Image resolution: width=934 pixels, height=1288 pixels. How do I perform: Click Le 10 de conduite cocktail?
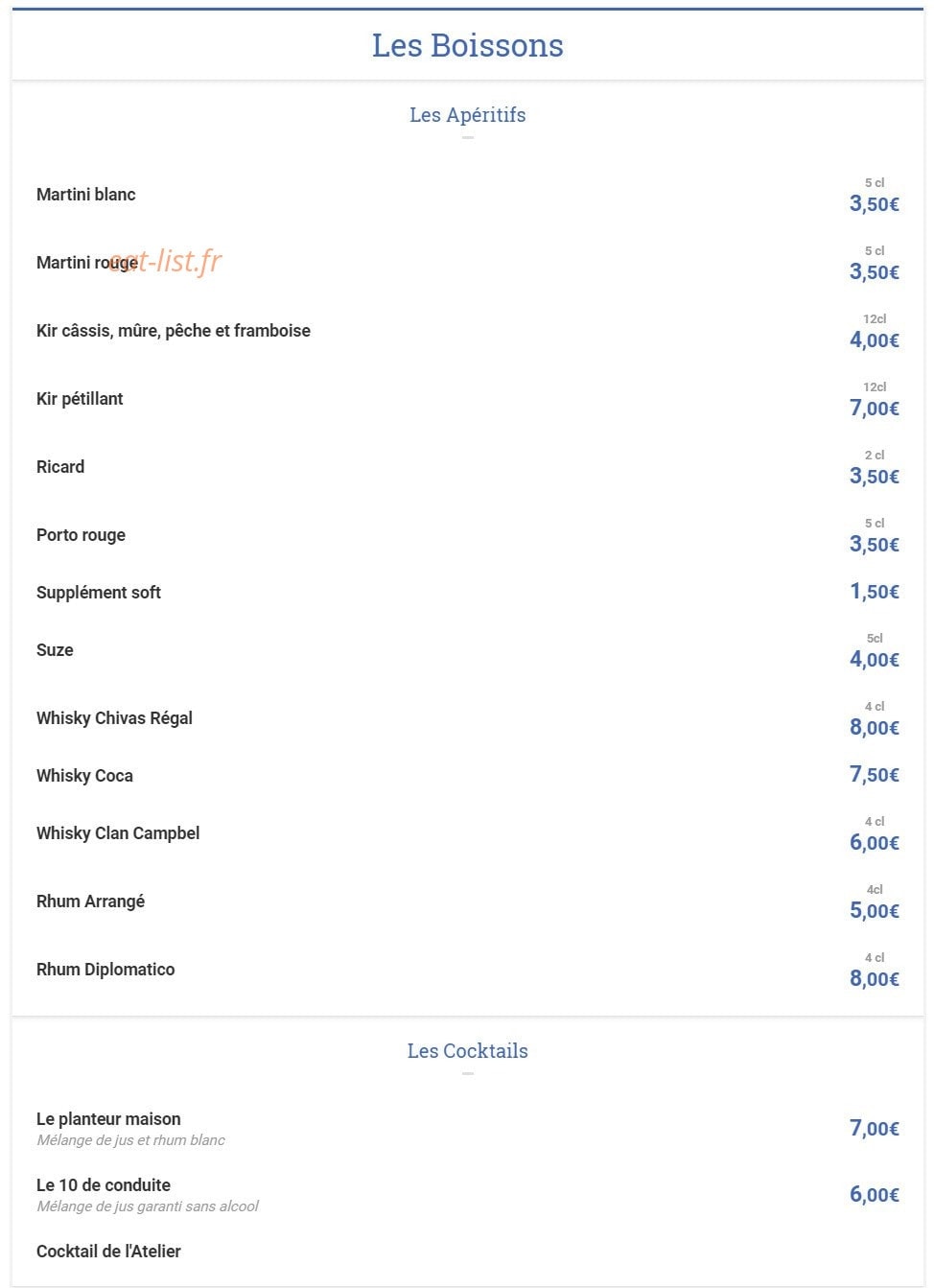(104, 1185)
